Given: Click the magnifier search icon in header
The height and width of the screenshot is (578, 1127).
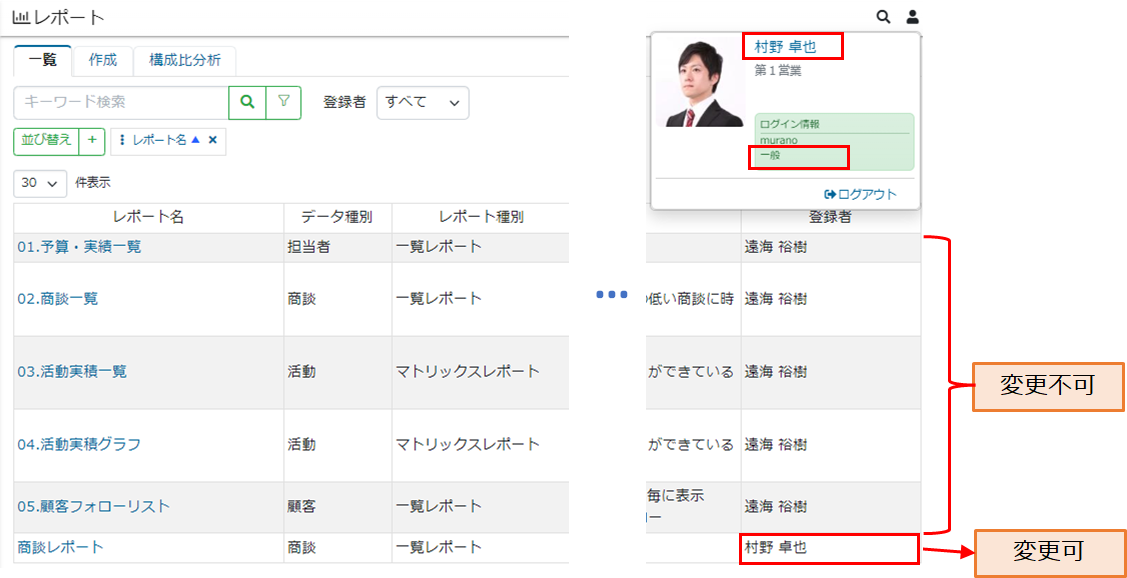Looking at the screenshot, I should 883,16.
